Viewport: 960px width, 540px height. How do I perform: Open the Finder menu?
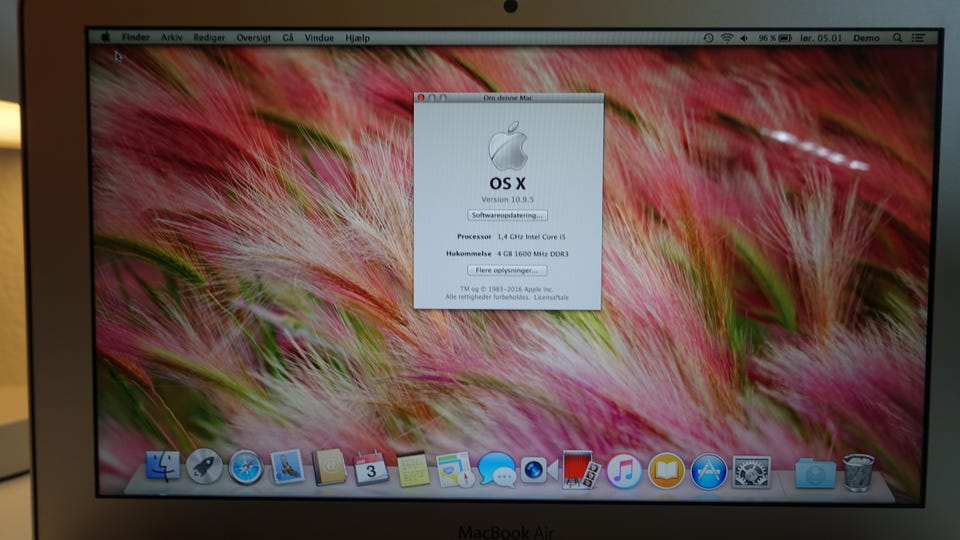coord(135,37)
